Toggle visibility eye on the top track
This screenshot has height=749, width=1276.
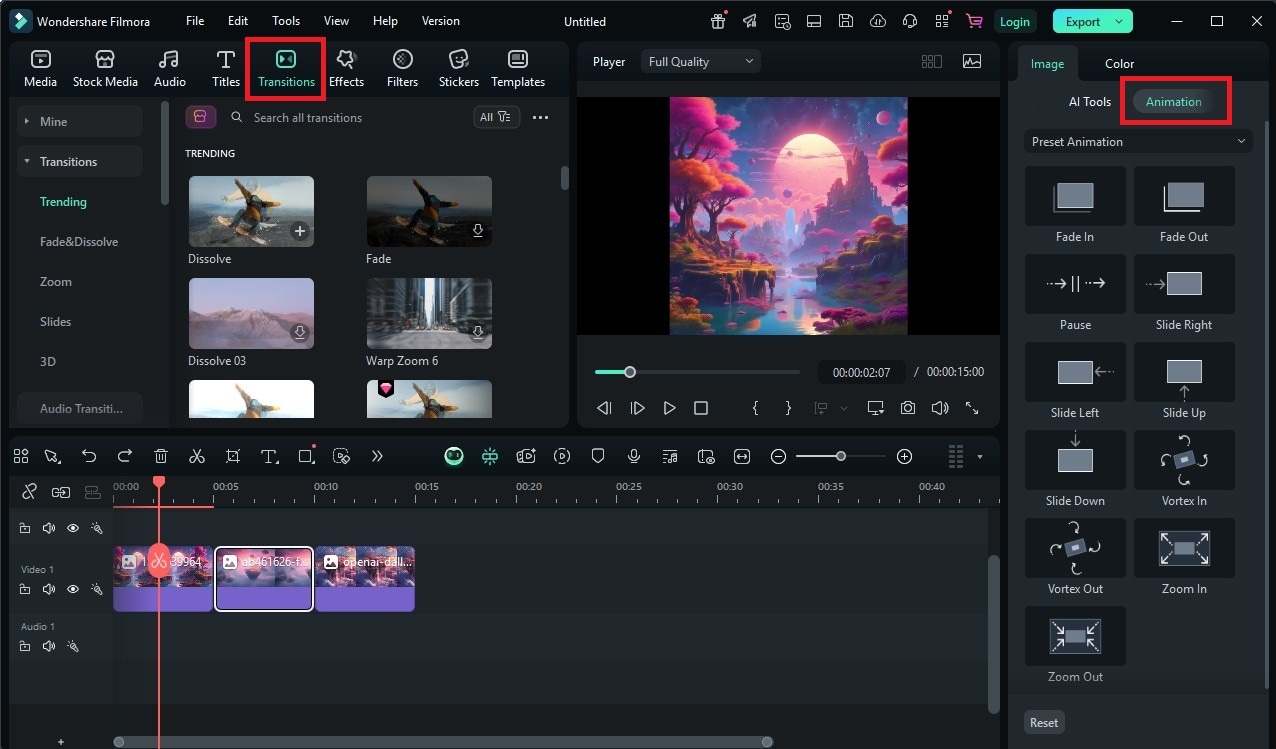pyautogui.click(x=73, y=528)
